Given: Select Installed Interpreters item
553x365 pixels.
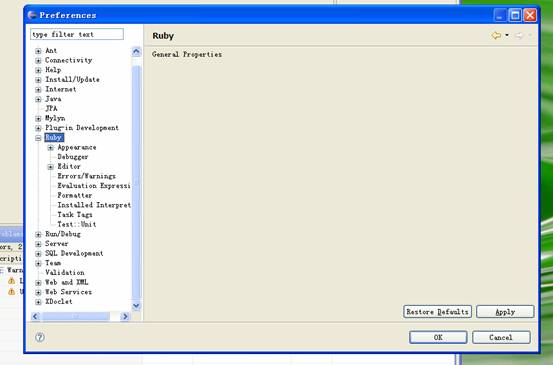Looking at the screenshot, I should click(x=94, y=205).
